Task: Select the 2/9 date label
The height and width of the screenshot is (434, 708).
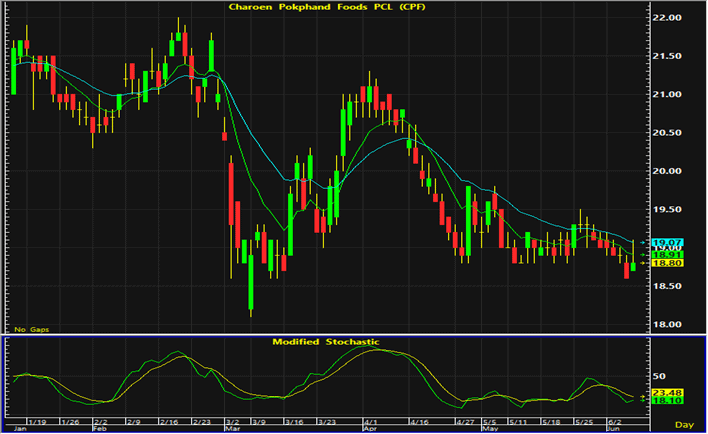Action: (x=134, y=422)
